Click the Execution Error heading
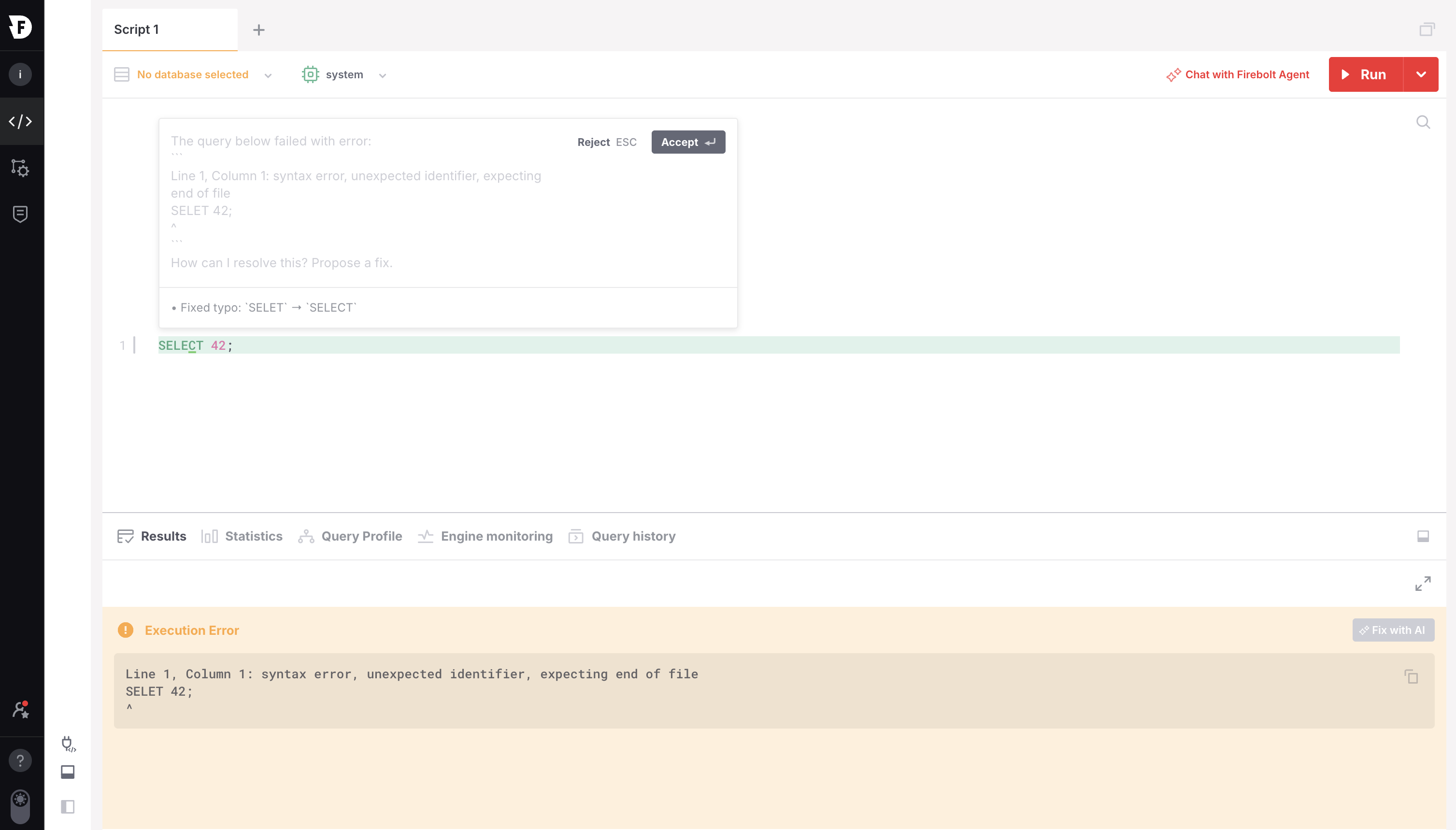The height and width of the screenshot is (830, 1456). tap(191, 630)
